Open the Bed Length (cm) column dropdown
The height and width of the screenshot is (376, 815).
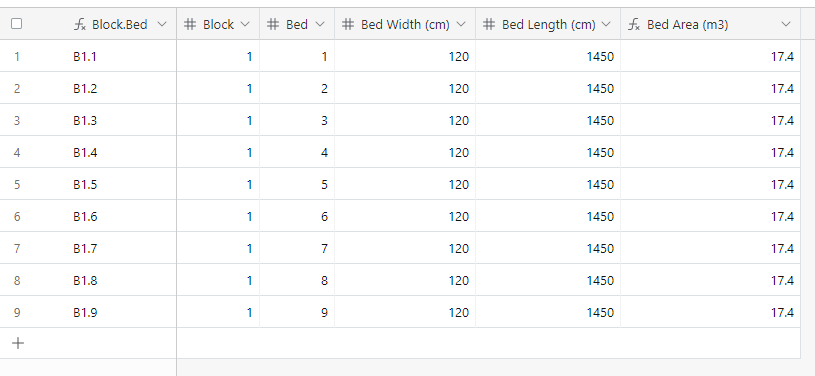pos(606,24)
